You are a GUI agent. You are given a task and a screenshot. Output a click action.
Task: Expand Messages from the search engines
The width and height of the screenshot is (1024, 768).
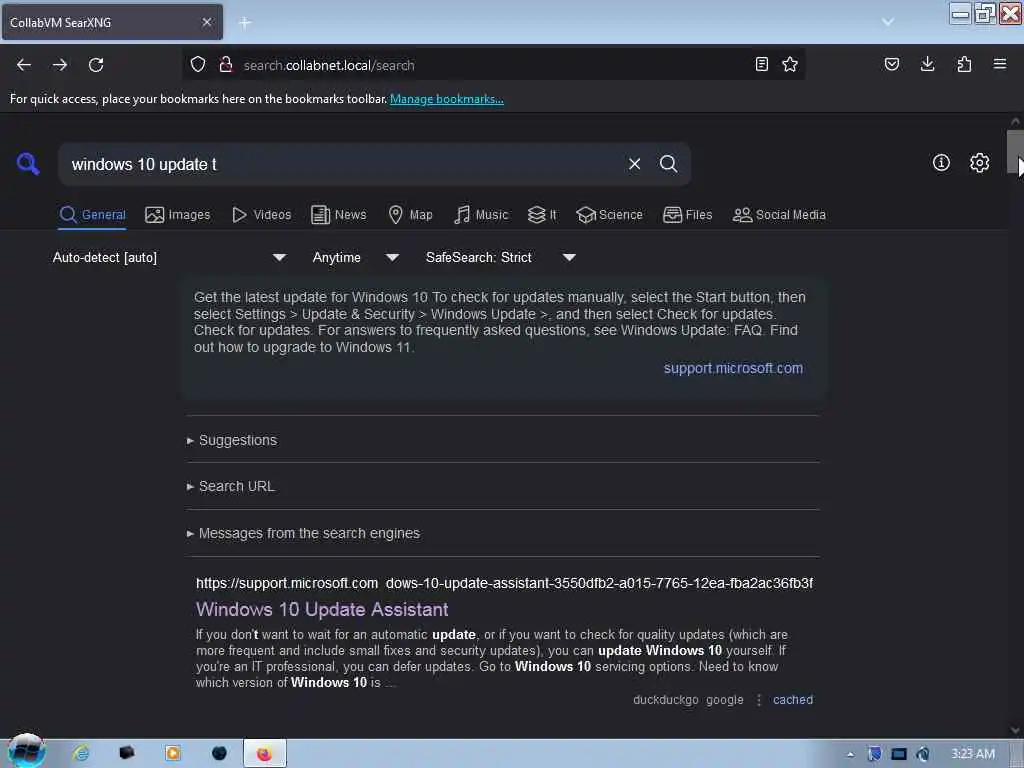point(303,534)
